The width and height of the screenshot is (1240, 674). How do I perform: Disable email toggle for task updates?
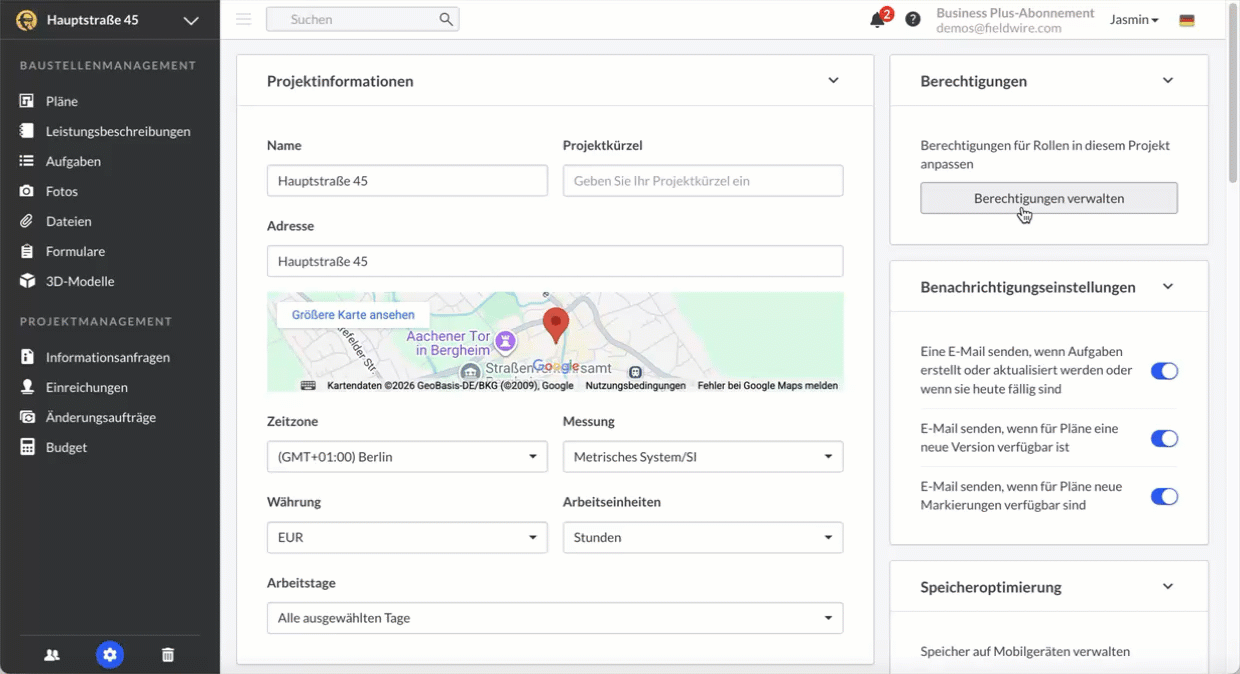tap(1164, 371)
